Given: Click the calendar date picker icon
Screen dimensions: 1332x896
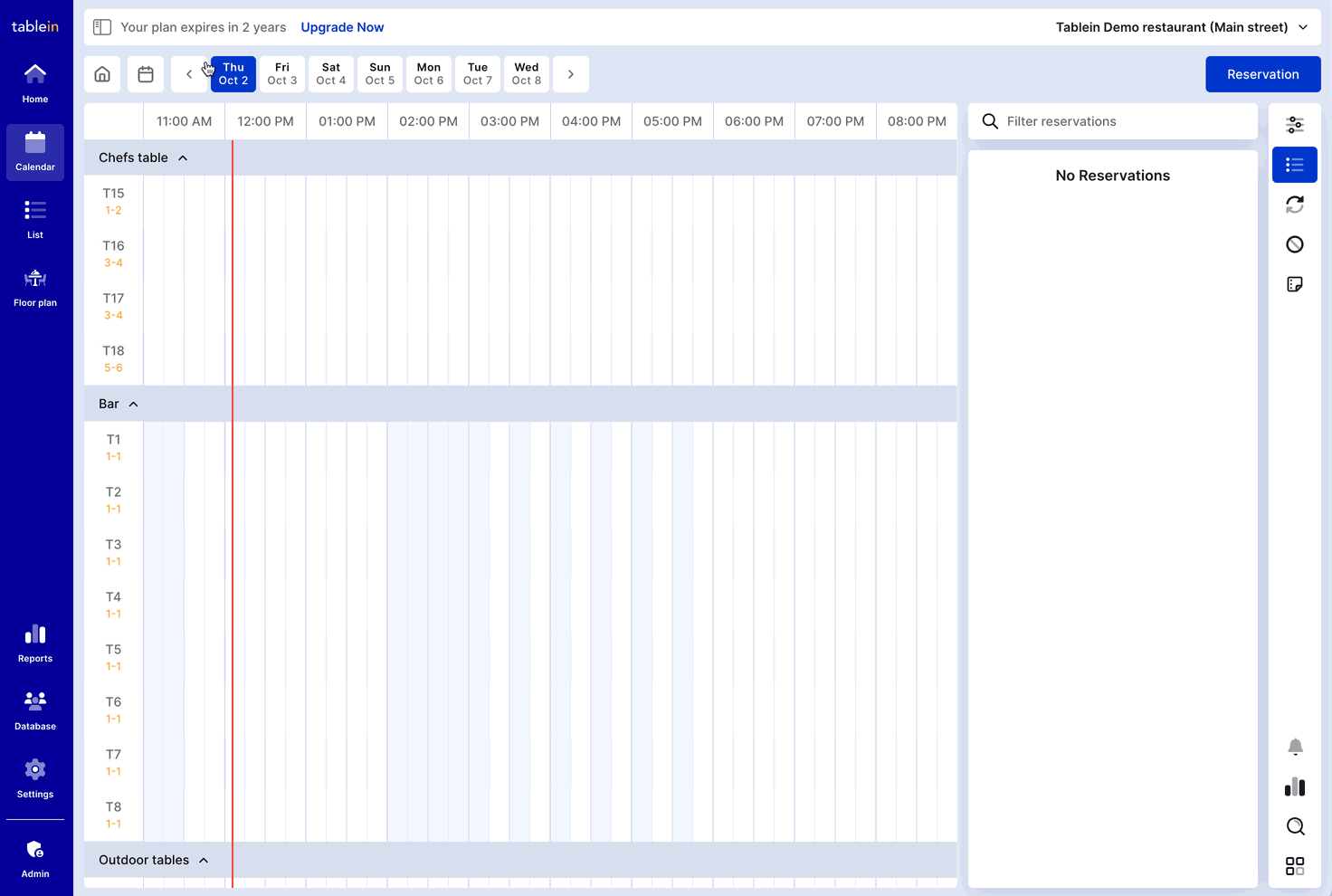Looking at the screenshot, I should [146, 74].
